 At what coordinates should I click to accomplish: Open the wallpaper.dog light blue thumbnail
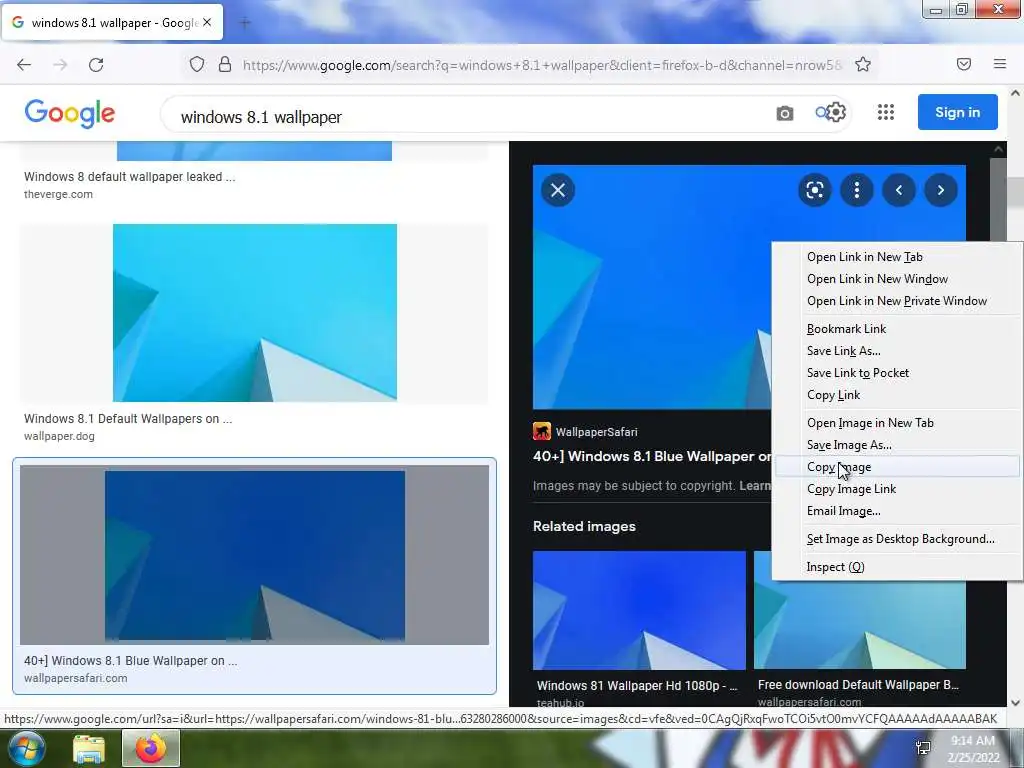pyautogui.click(x=255, y=313)
